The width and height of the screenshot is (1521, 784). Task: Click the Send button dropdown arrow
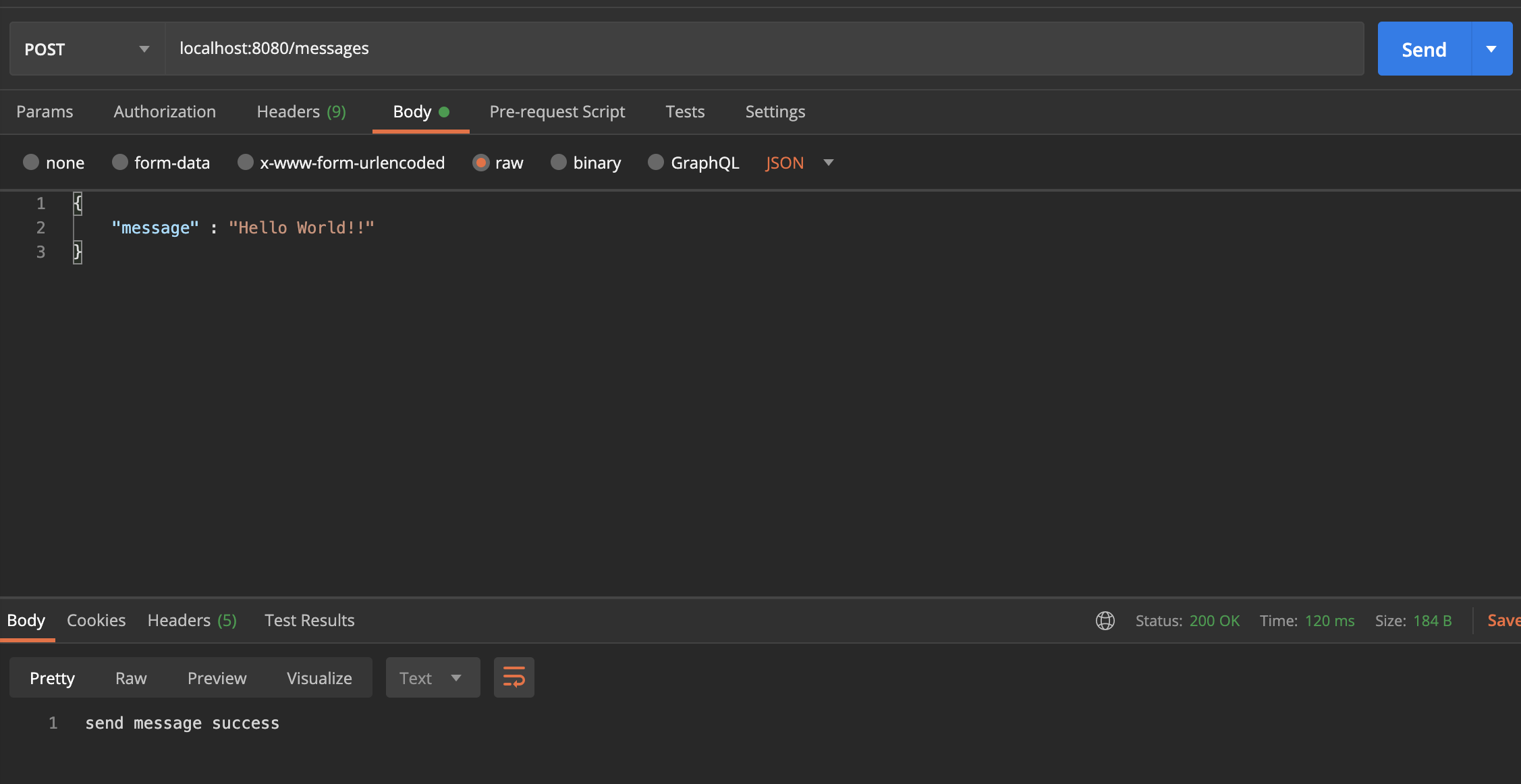click(x=1491, y=49)
